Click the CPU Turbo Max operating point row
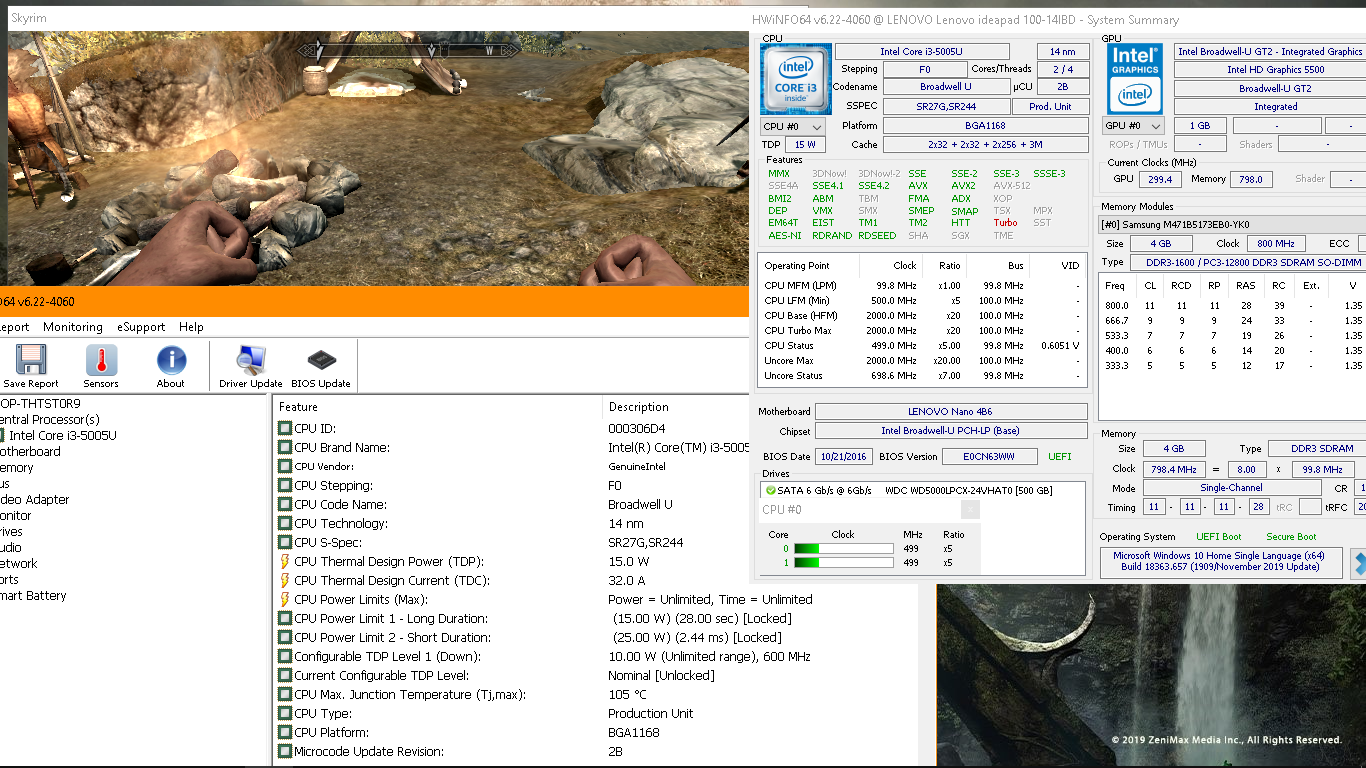Image resolution: width=1366 pixels, height=768 pixels. 922,331
